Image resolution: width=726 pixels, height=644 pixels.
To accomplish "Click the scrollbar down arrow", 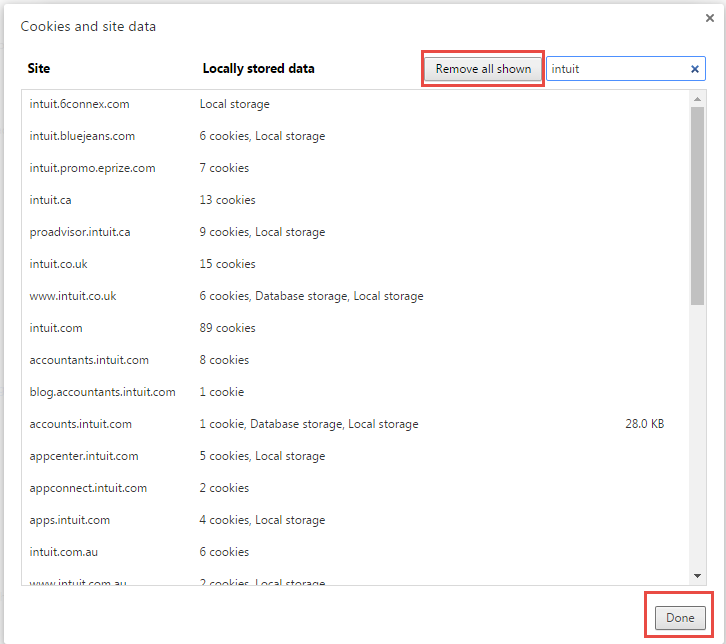I will click(697, 576).
